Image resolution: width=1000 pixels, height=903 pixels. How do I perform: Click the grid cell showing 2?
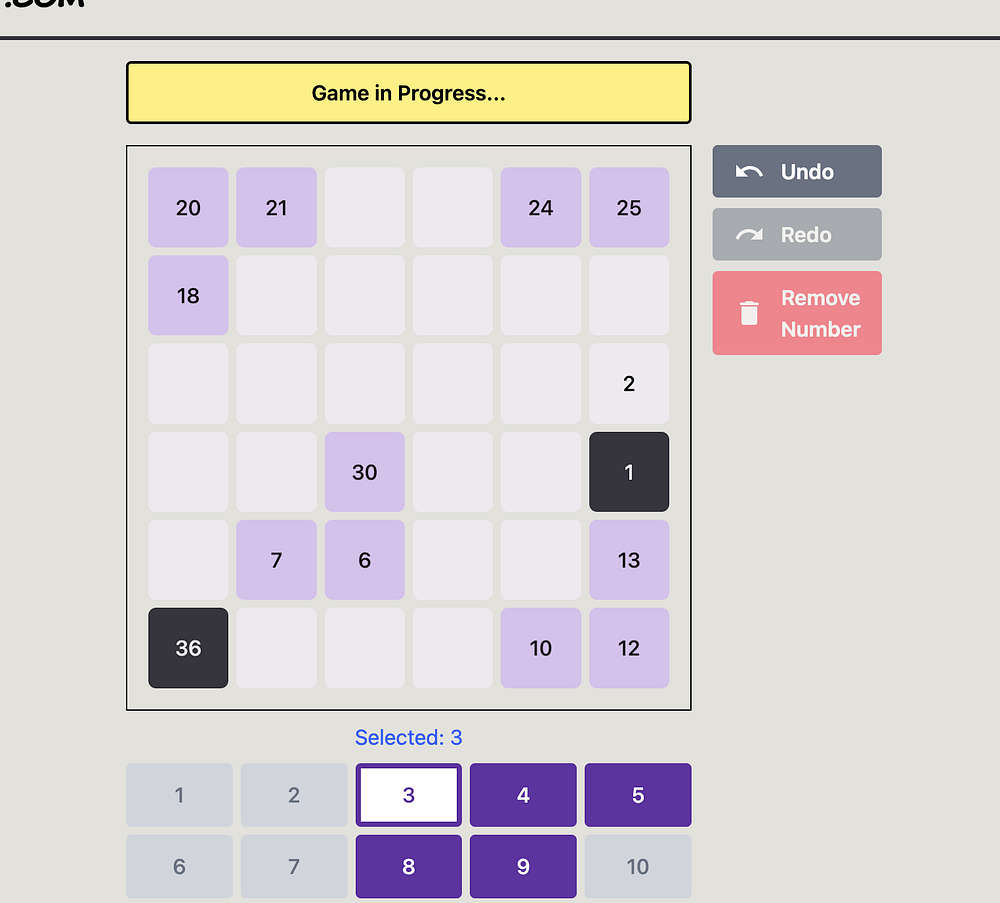click(629, 384)
